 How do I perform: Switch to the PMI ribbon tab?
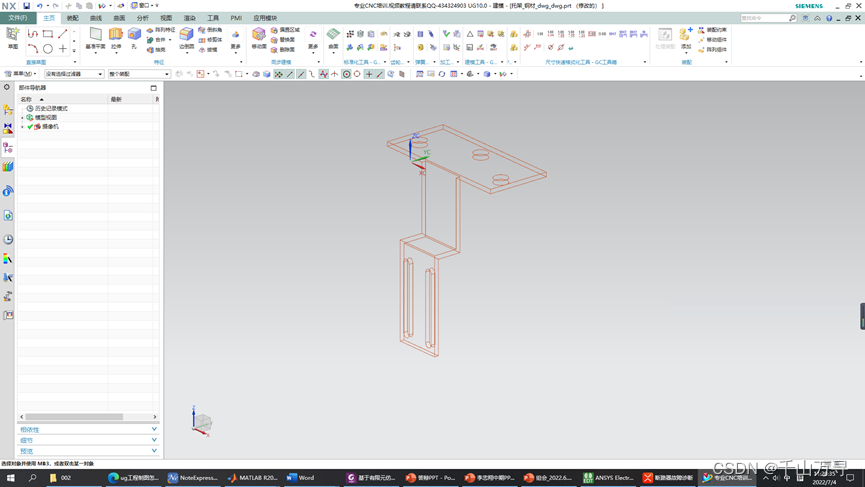(x=236, y=18)
